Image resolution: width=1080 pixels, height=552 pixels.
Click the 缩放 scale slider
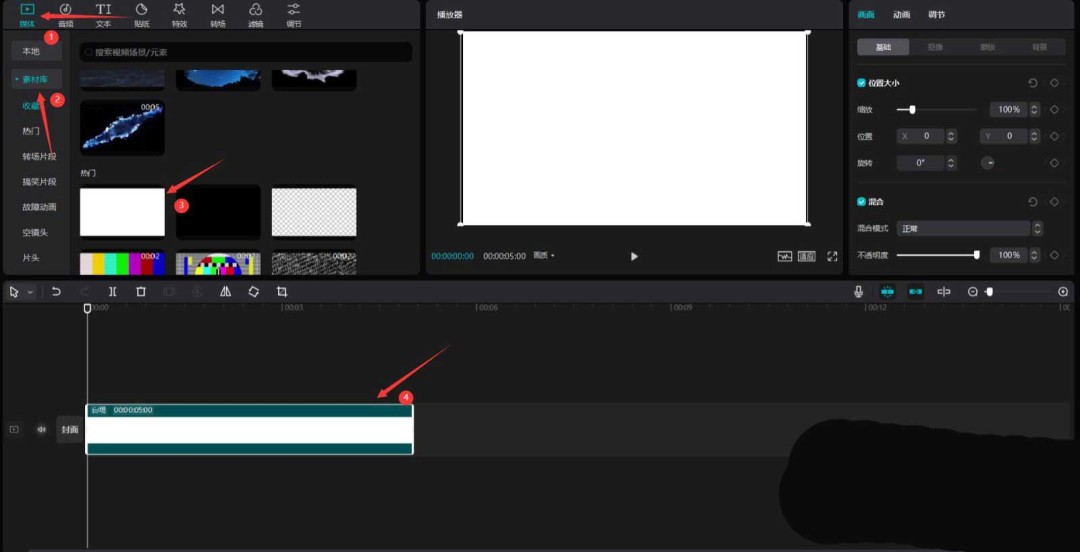click(x=937, y=110)
